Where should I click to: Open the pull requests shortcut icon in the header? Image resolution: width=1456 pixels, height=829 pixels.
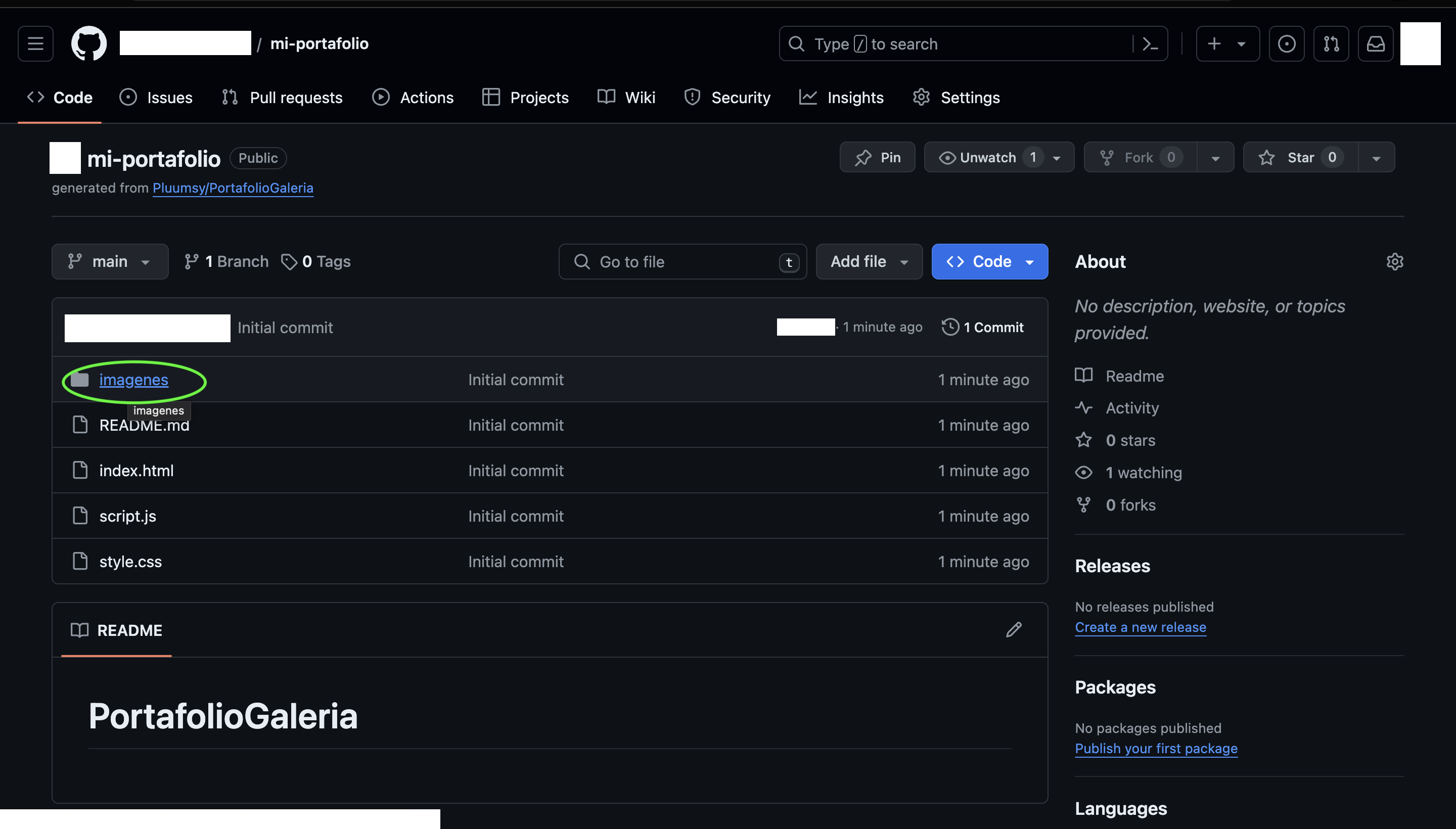point(1331,44)
